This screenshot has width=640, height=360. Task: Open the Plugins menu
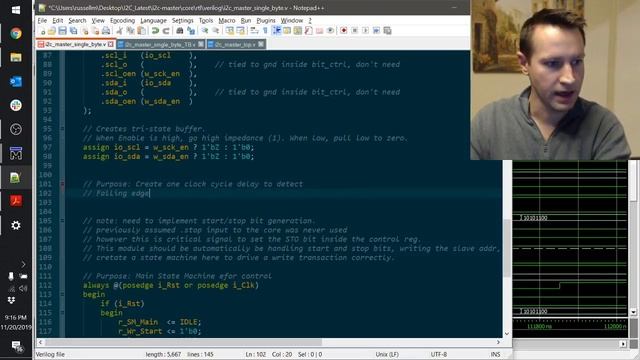click(x=266, y=20)
